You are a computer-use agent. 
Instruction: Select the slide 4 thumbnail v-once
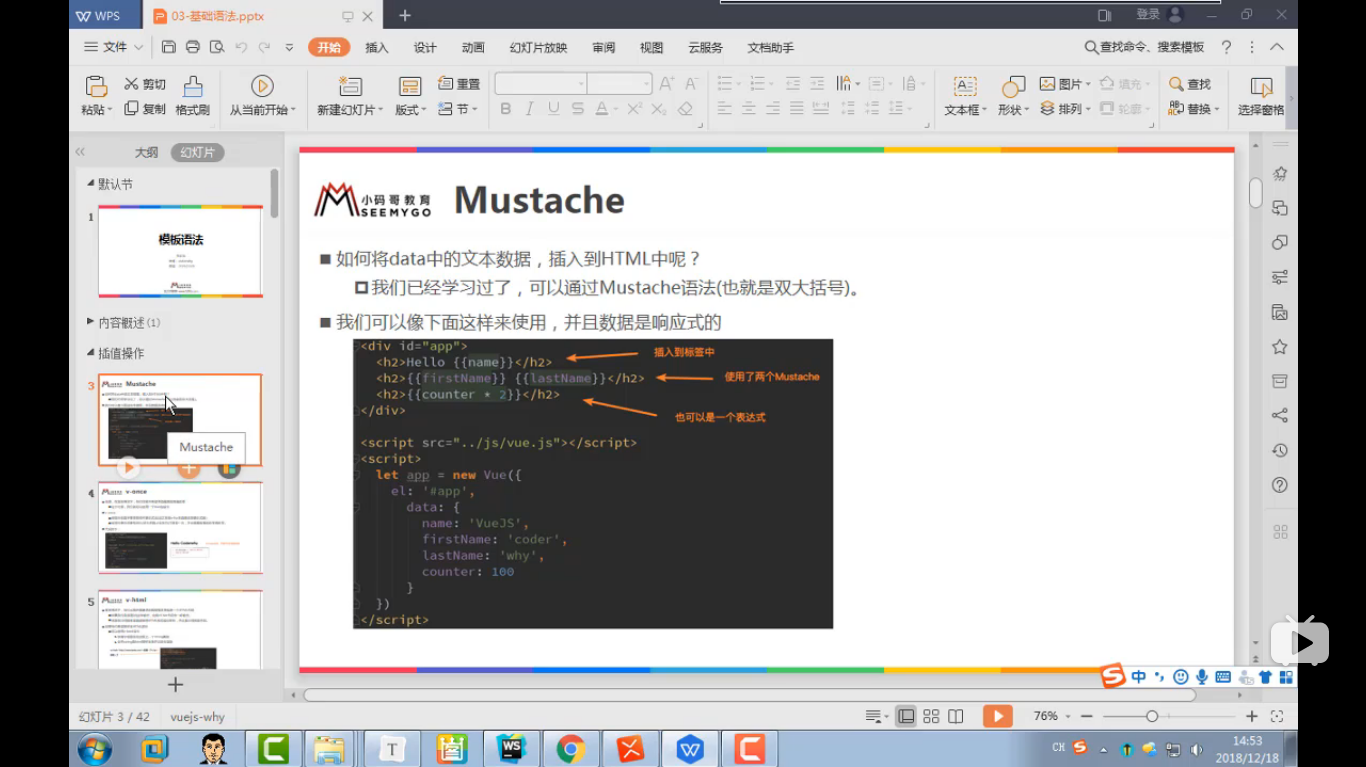click(180, 528)
